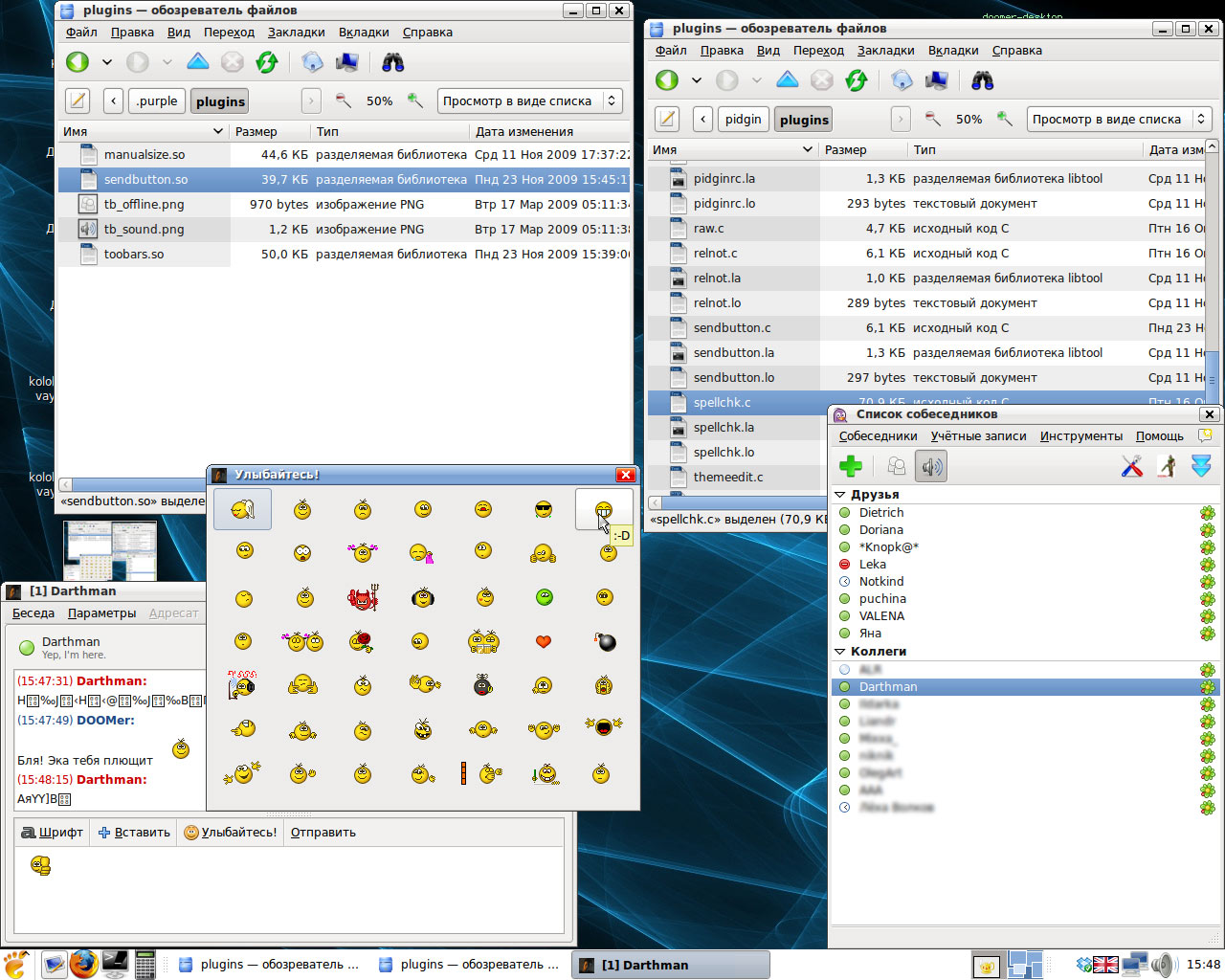Insert the black bomb emoticon
Screen dimensions: 1225x980
pos(606,641)
